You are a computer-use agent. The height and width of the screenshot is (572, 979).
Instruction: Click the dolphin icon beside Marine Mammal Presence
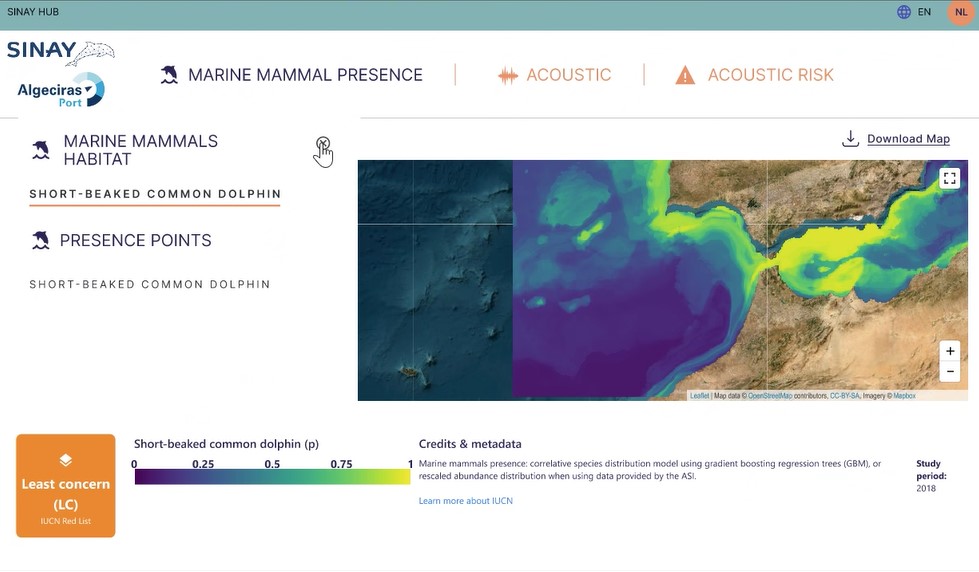pyautogui.click(x=170, y=75)
